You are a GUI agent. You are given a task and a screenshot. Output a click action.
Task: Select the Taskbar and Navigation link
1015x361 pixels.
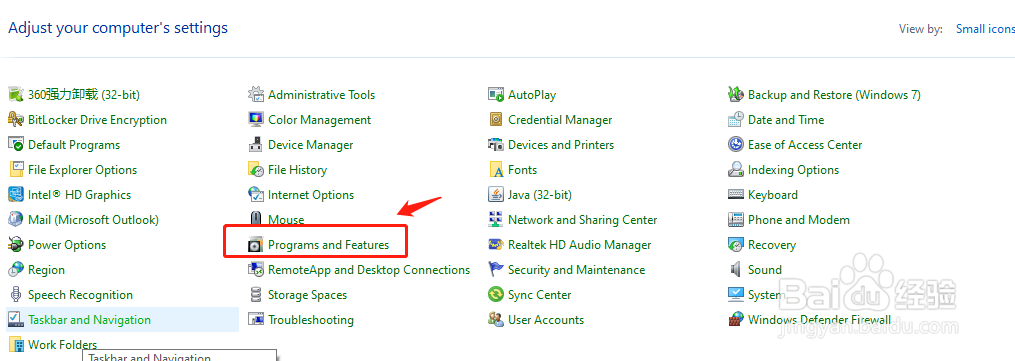point(89,320)
